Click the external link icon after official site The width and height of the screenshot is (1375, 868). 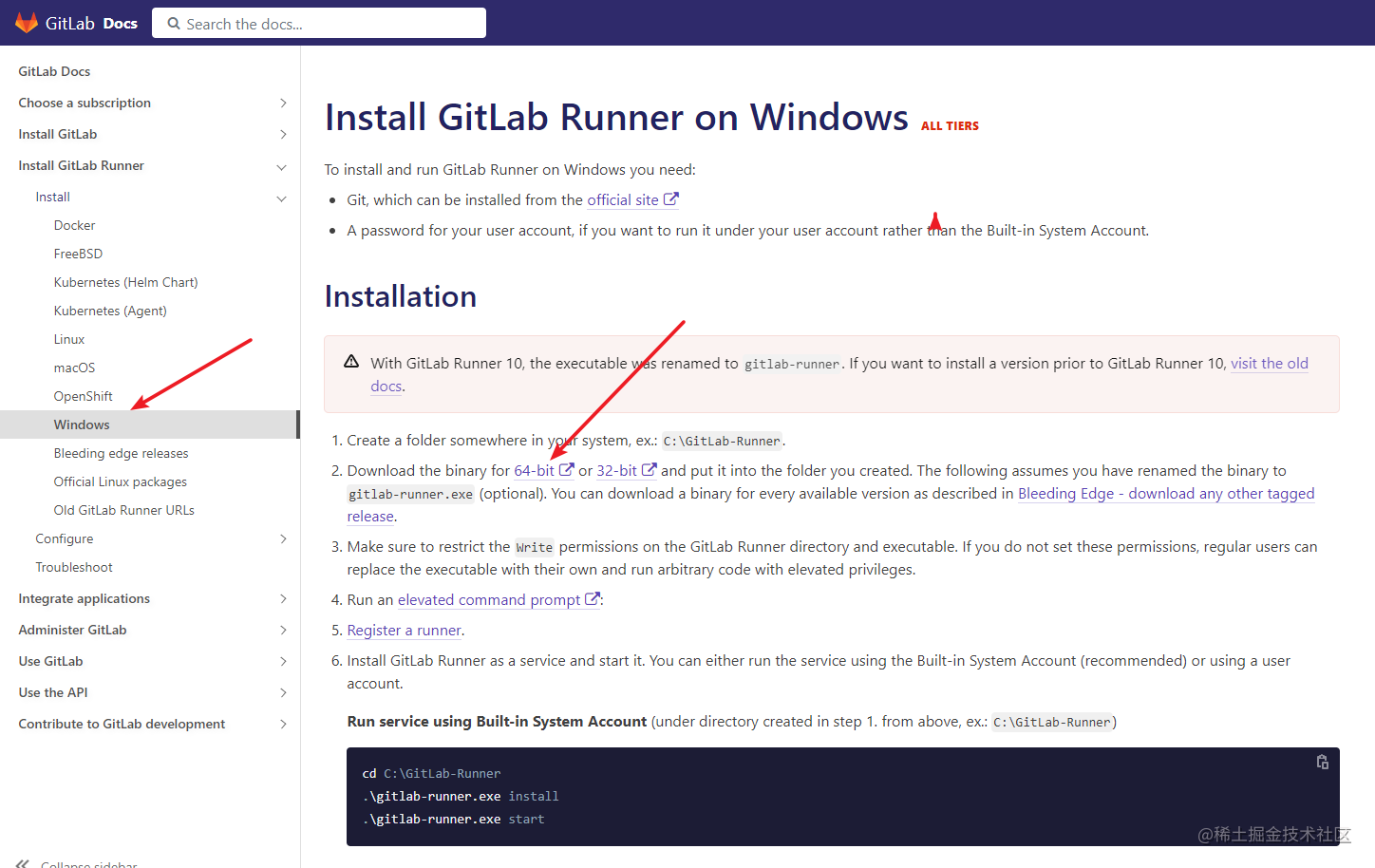670,199
